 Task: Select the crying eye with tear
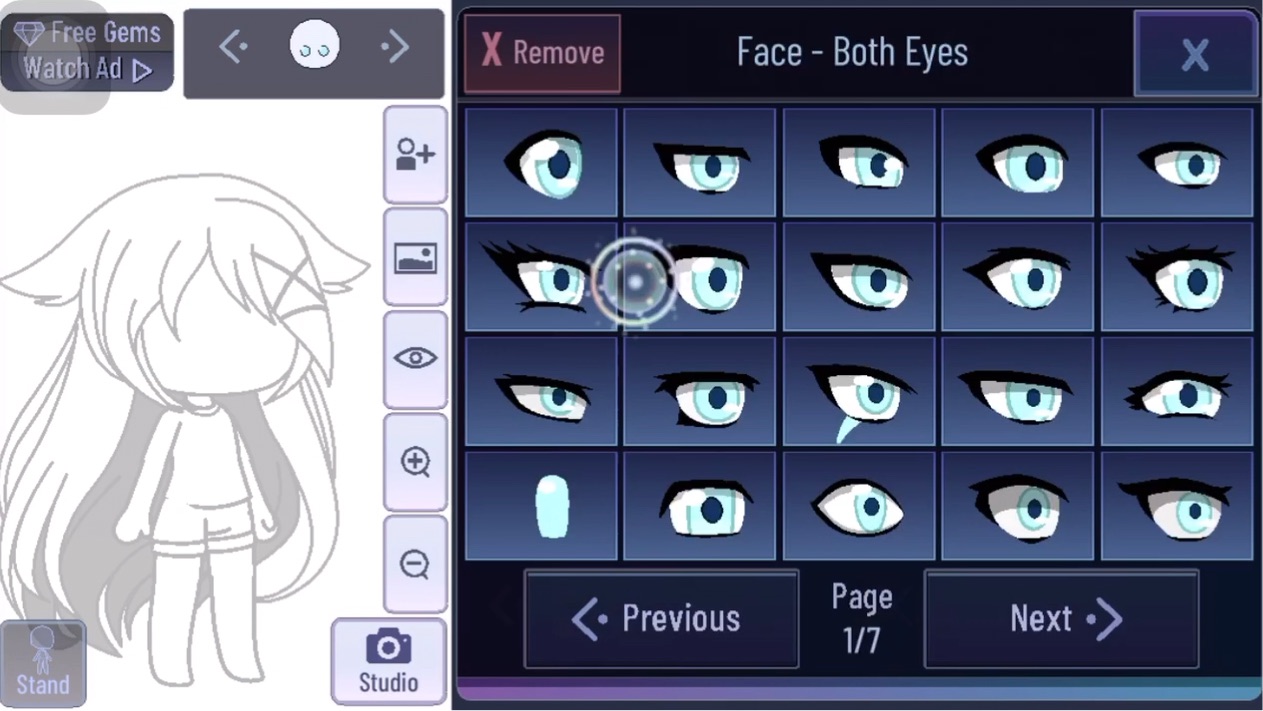pyautogui.click(x=859, y=391)
